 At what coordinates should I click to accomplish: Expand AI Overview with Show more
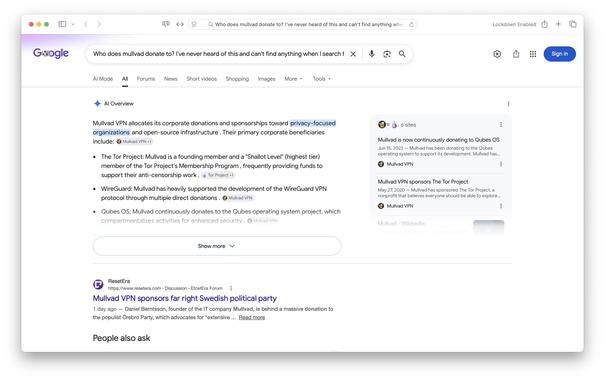217,246
